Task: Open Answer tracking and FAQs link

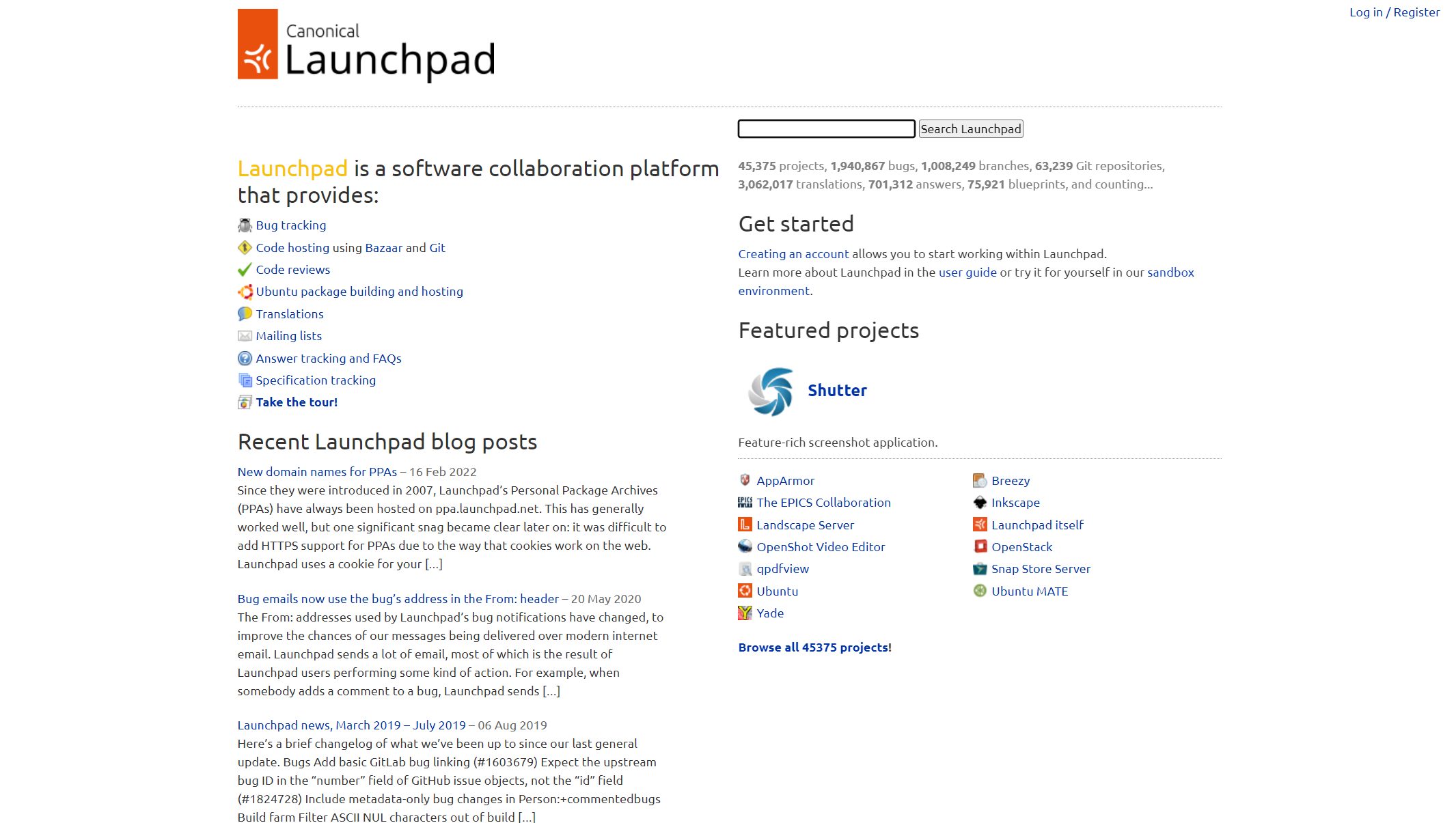Action: [328, 358]
